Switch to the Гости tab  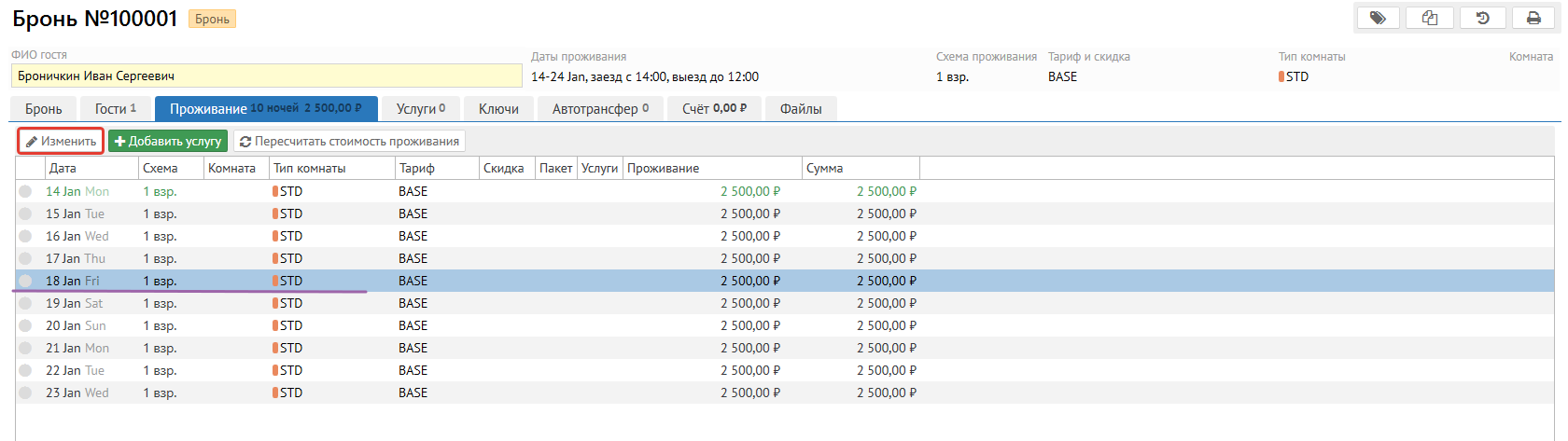(x=115, y=109)
